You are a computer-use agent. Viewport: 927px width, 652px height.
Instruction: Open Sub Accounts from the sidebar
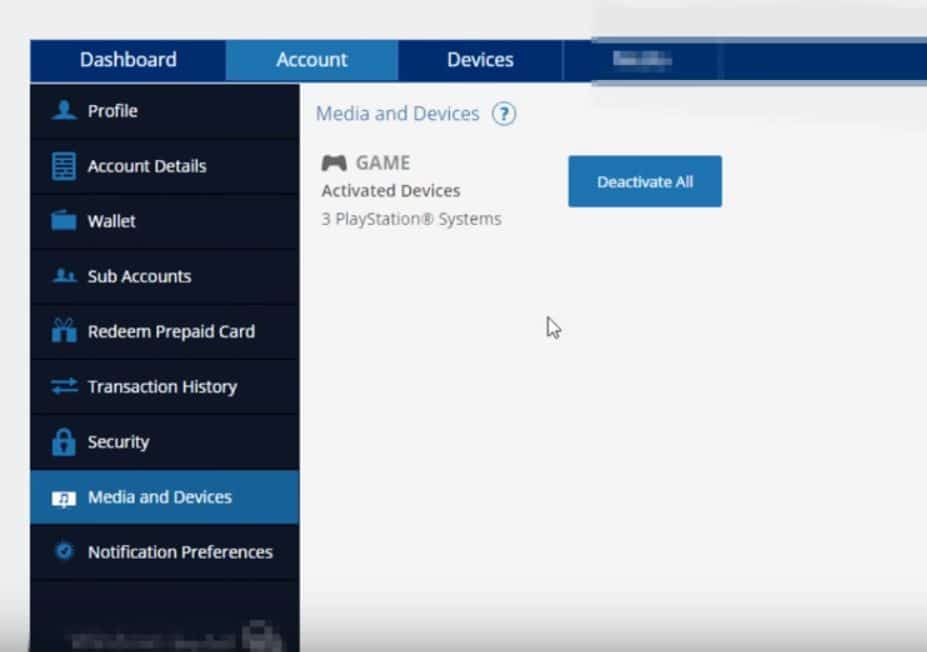139,276
